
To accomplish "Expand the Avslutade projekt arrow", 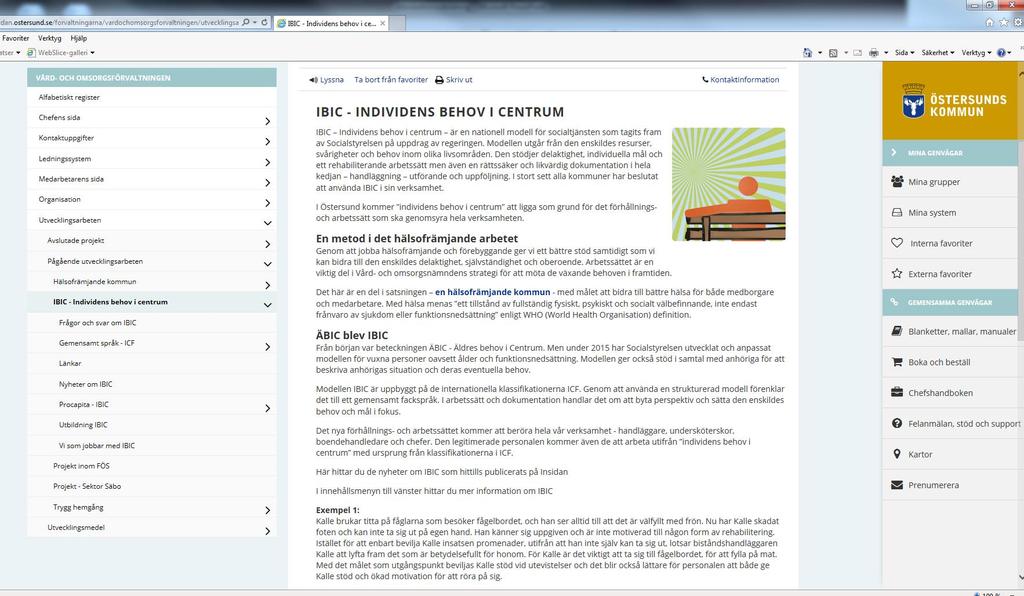I will 268,243.
